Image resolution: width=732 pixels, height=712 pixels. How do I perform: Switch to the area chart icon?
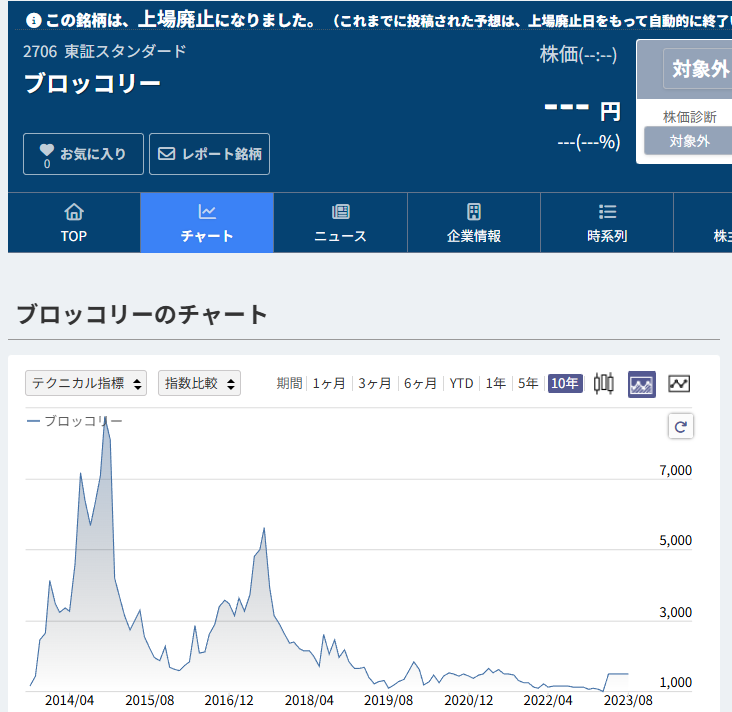(x=641, y=383)
